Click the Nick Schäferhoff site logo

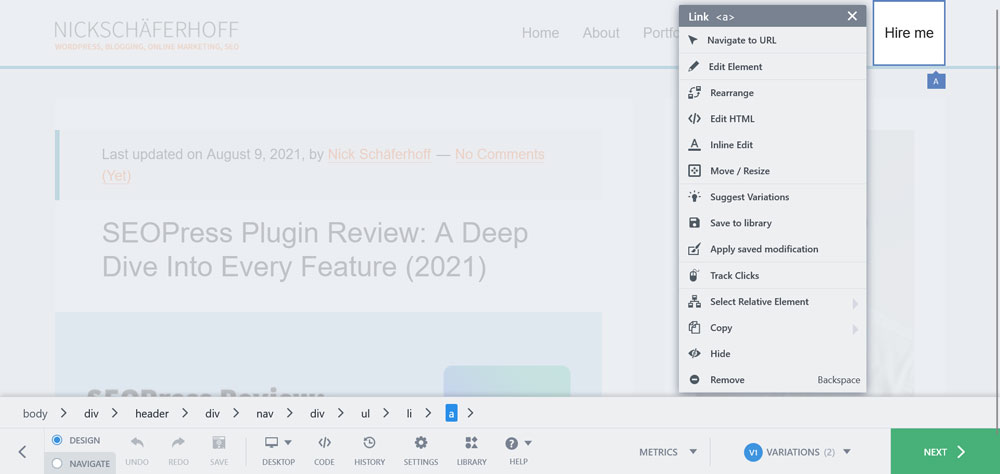click(x=146, y=35)
